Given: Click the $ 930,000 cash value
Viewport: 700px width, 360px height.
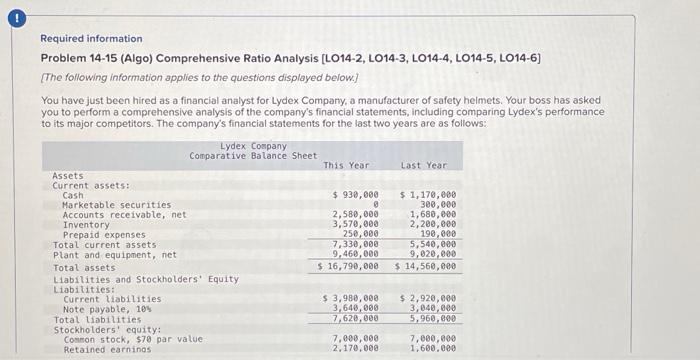Looking at the screenshot, I should click(x=356, y=195).
